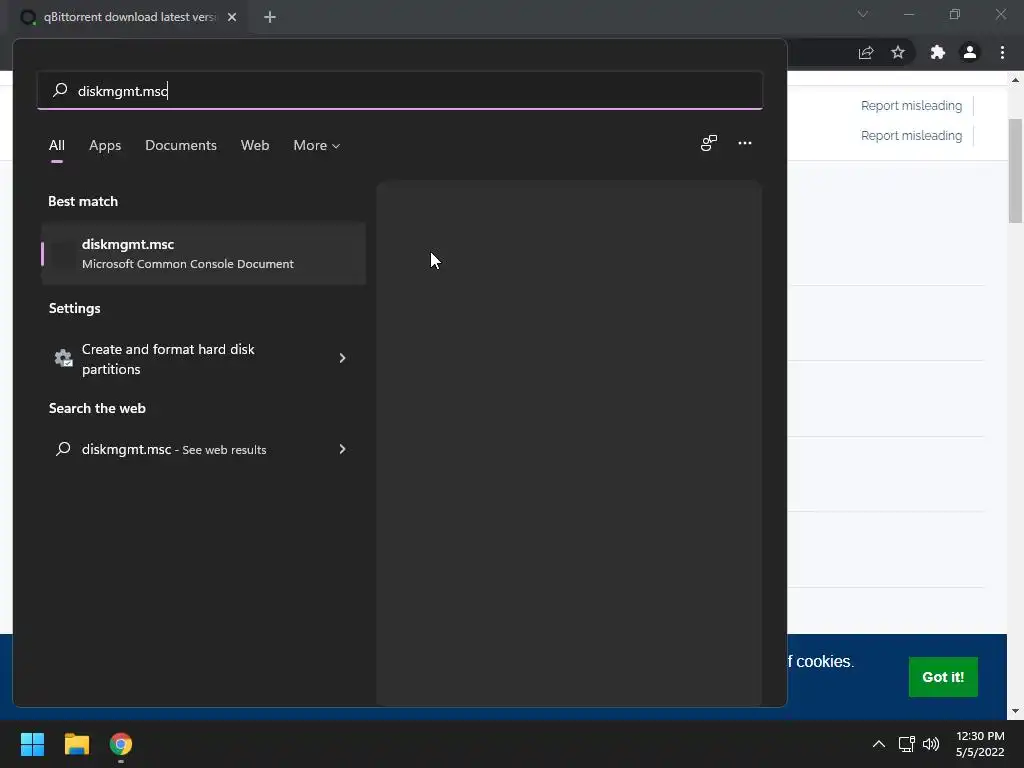Click the first Report misleading link
The height and width of the screenshot is (768, 1024).
911,106
